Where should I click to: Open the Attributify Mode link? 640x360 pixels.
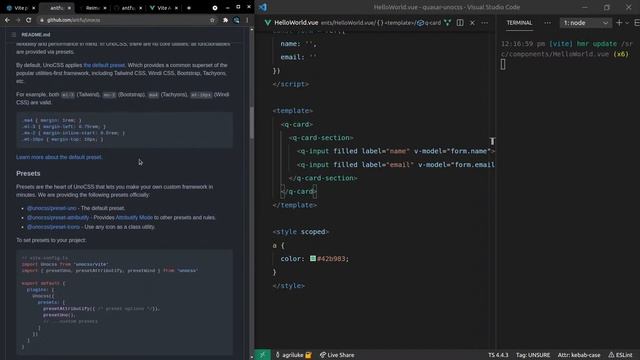pos(134,218)
